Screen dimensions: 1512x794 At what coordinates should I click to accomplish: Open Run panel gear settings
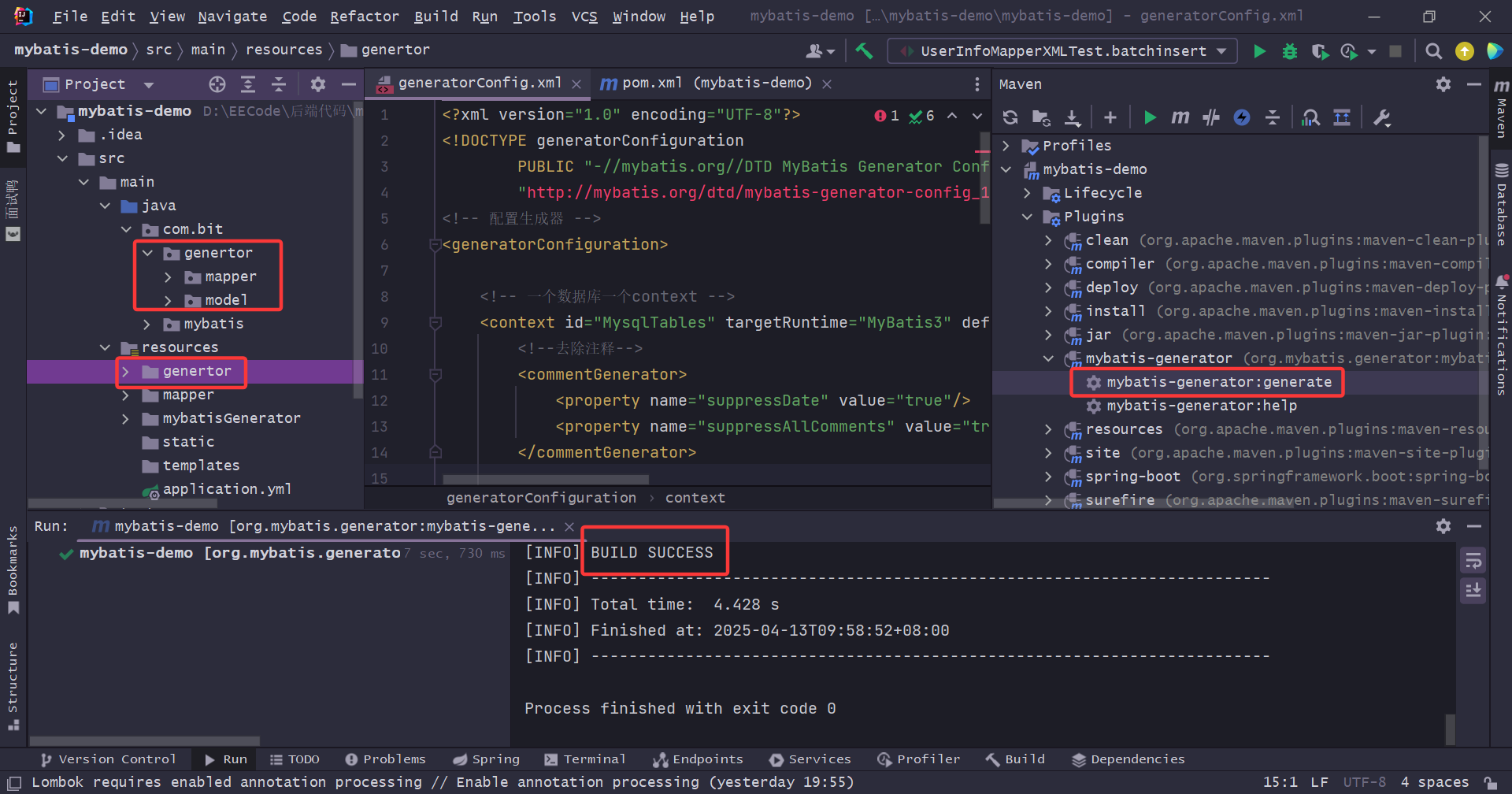1443,526
